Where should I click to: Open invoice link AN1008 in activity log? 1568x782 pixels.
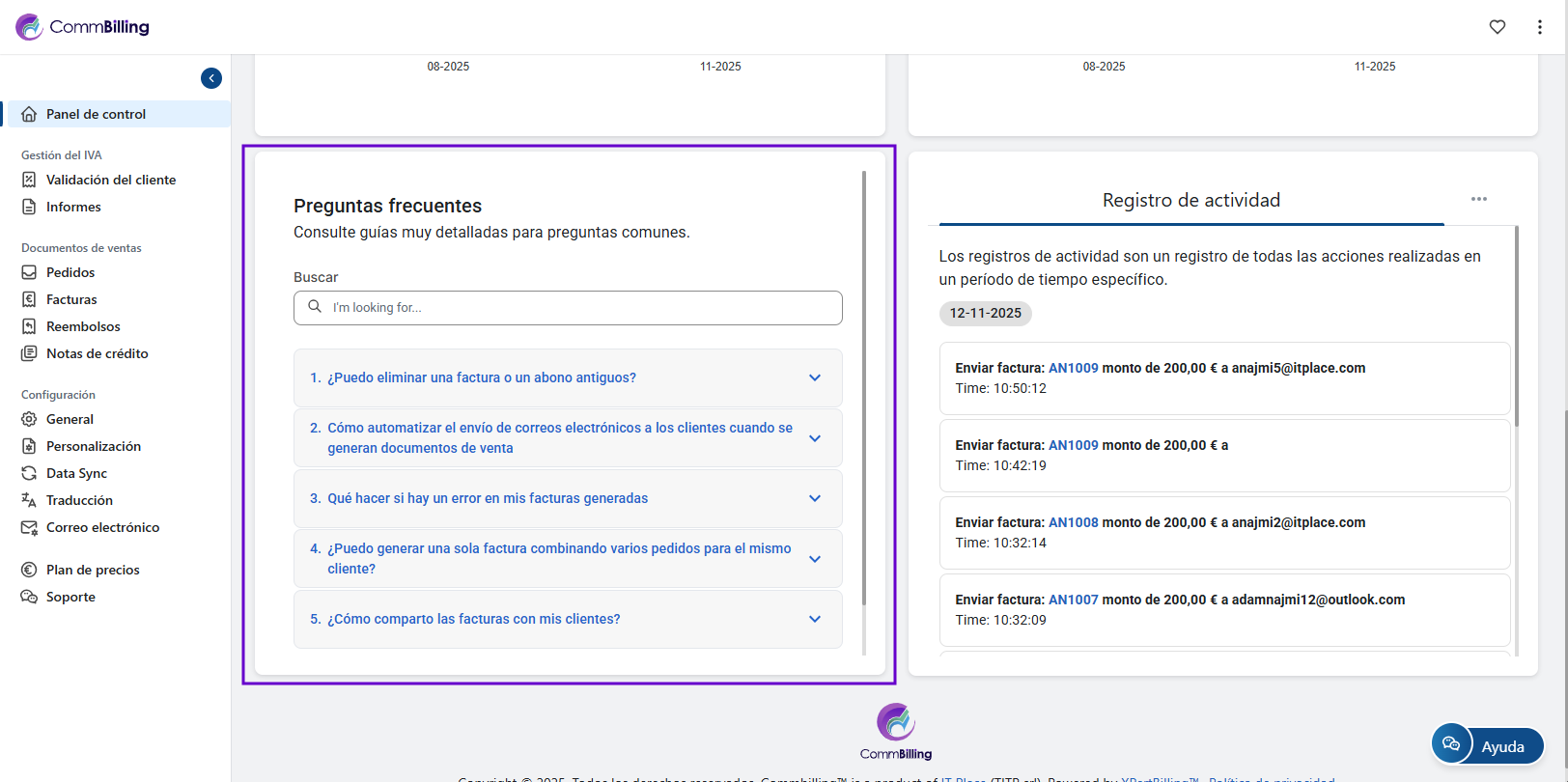(1073, 522)
